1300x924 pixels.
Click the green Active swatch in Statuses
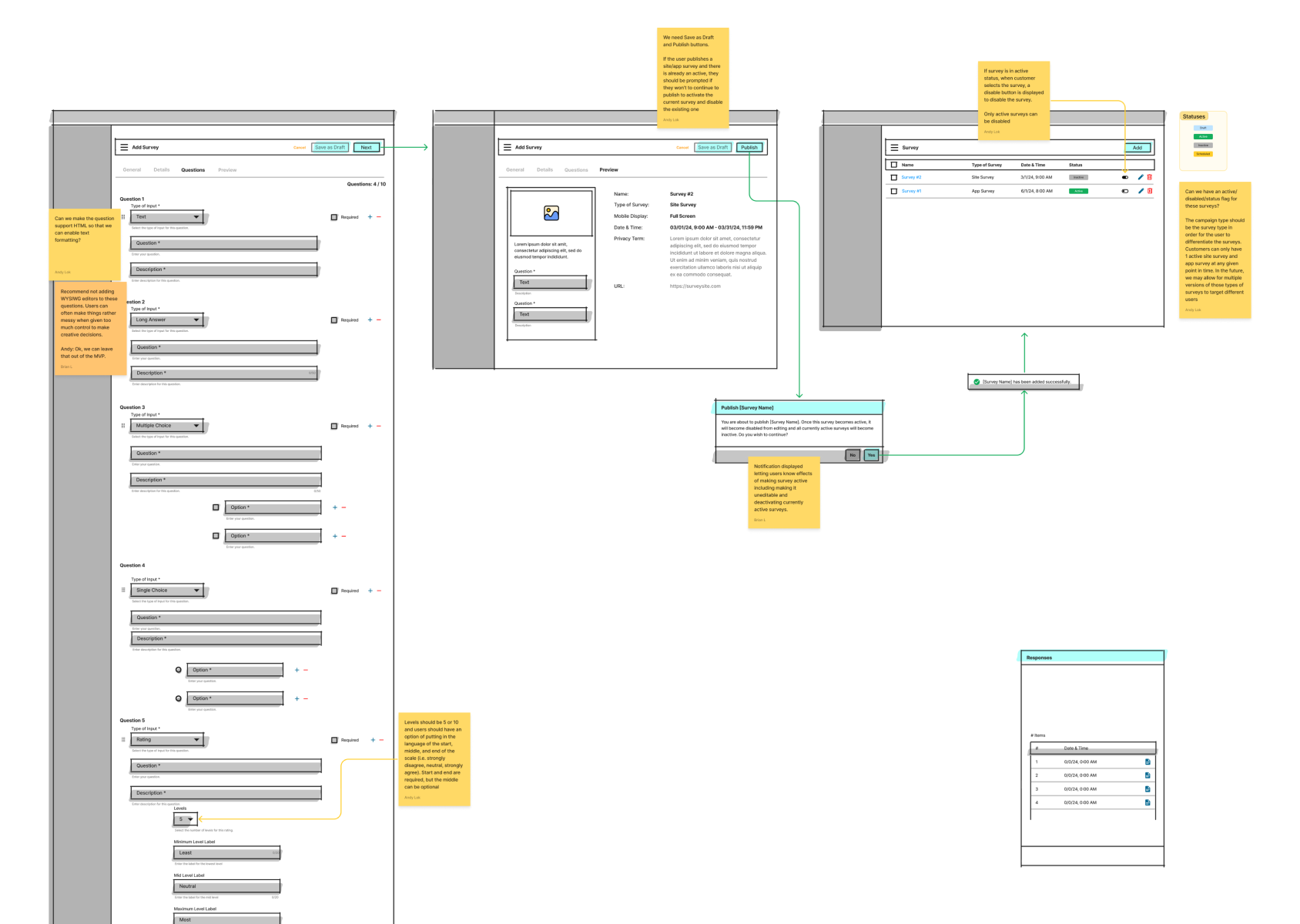[x=1203, y=136]
